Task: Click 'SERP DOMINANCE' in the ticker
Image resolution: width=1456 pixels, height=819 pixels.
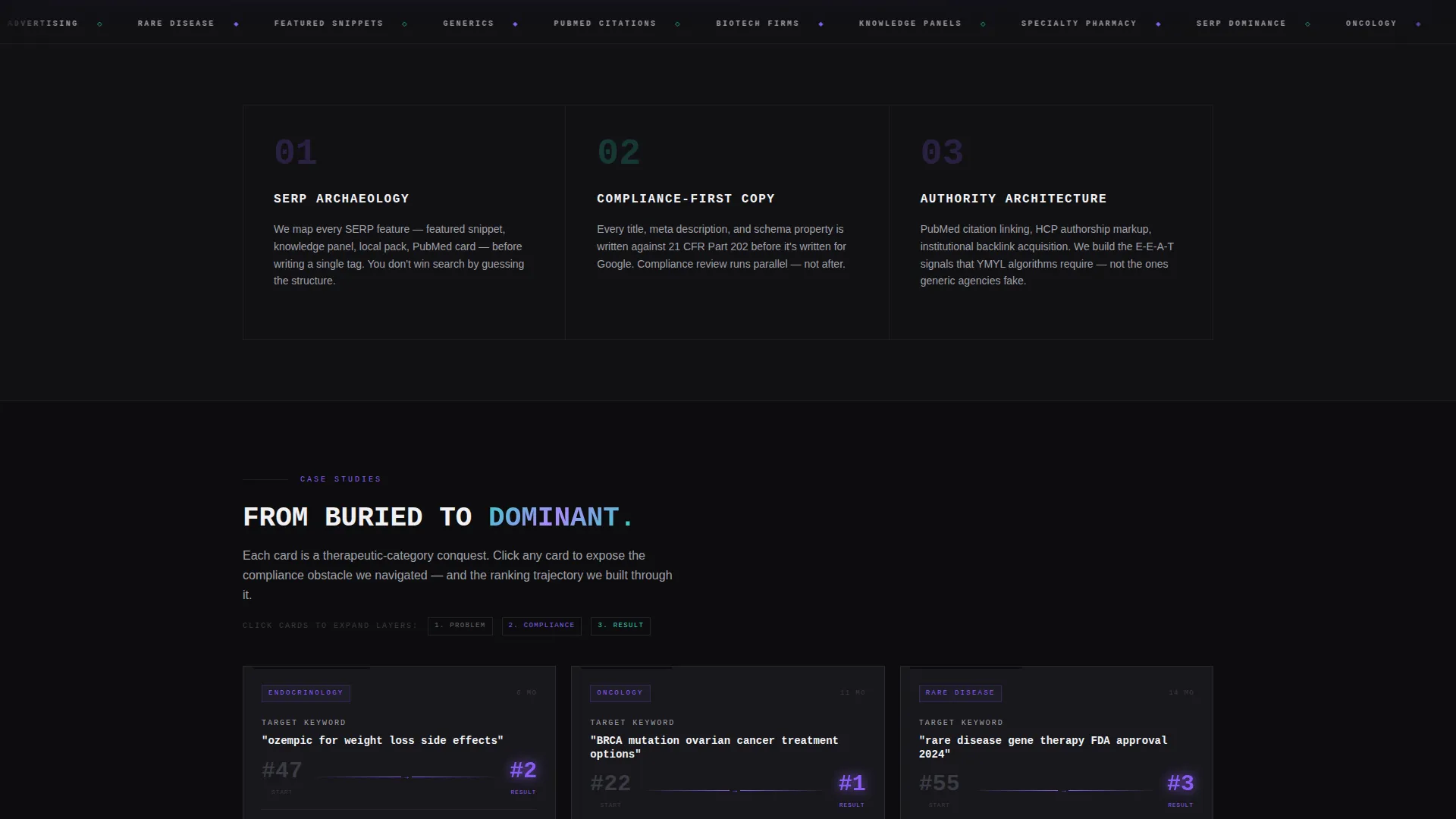Action: click(1241, 24)
